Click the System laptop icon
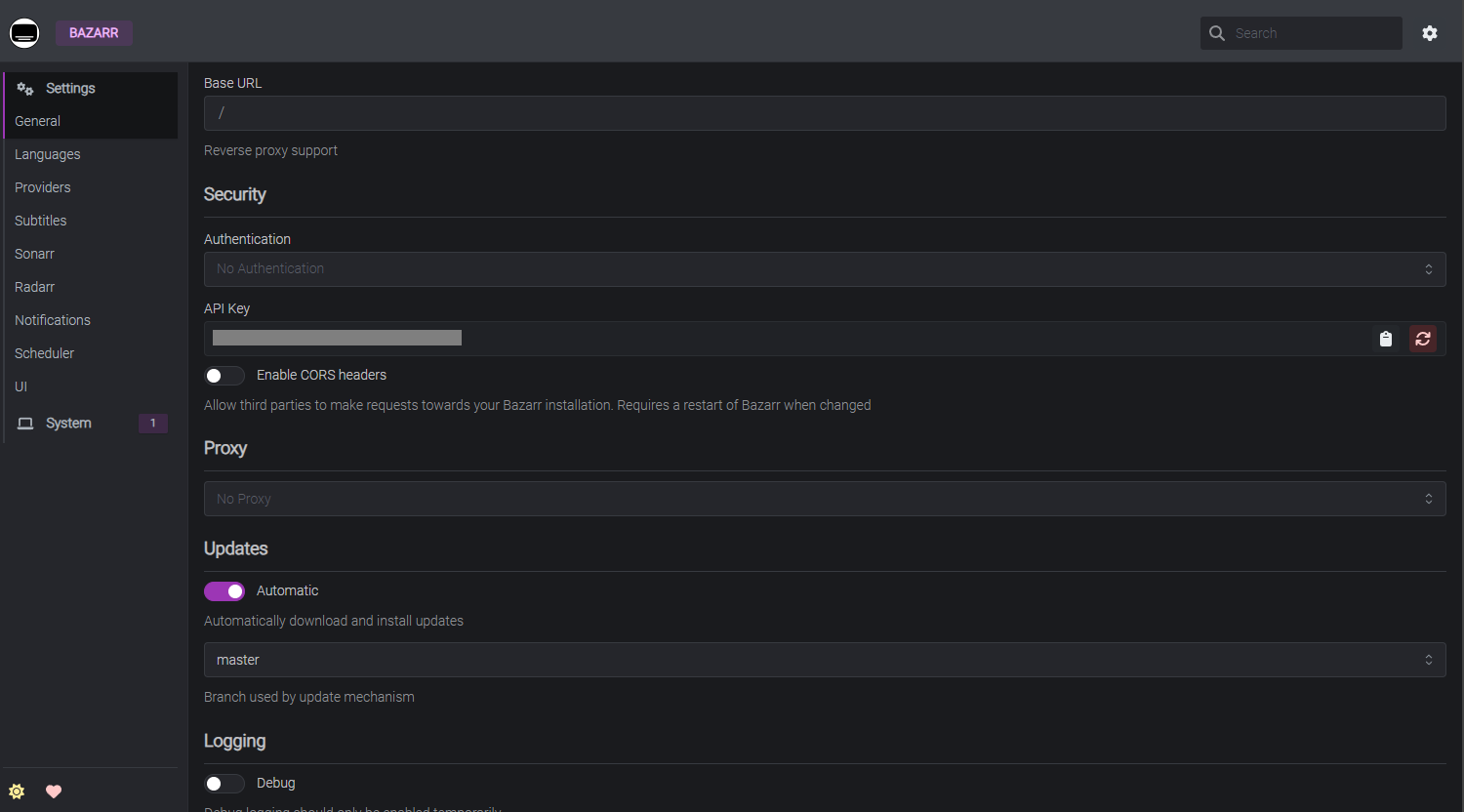 tap(25, 424)
